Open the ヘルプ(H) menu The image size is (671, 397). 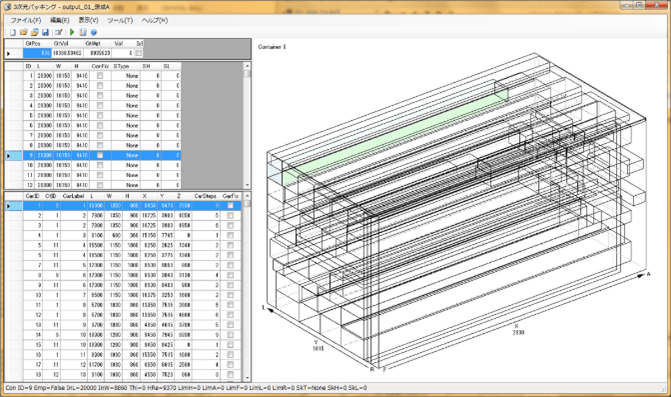pos(155,20)
